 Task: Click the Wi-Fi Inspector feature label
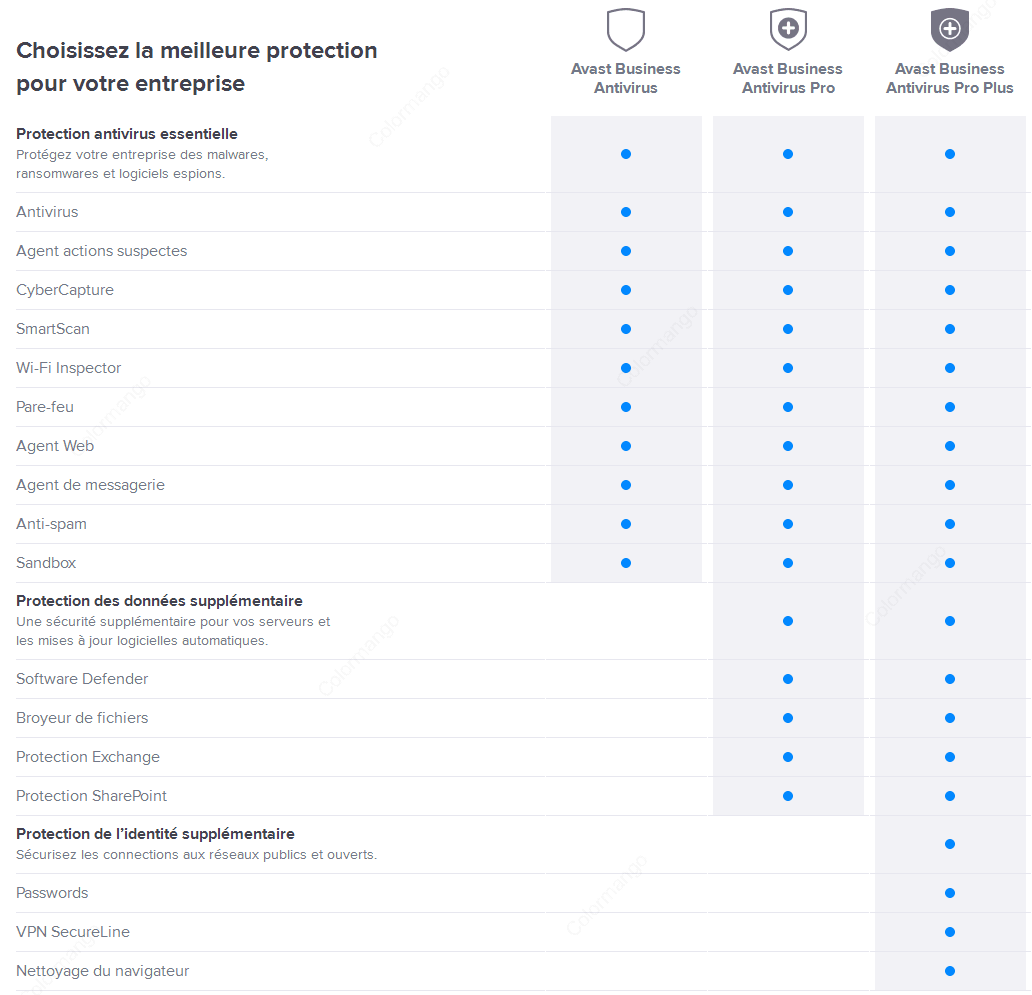pyautogui.click(x=68, y=368)
